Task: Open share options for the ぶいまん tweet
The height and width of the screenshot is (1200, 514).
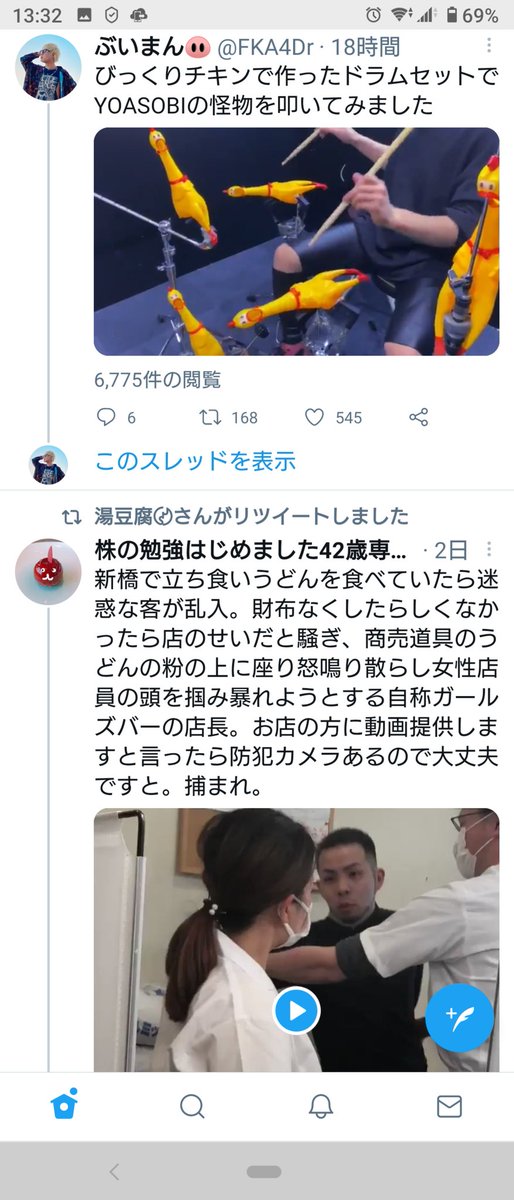Action: 420,417
